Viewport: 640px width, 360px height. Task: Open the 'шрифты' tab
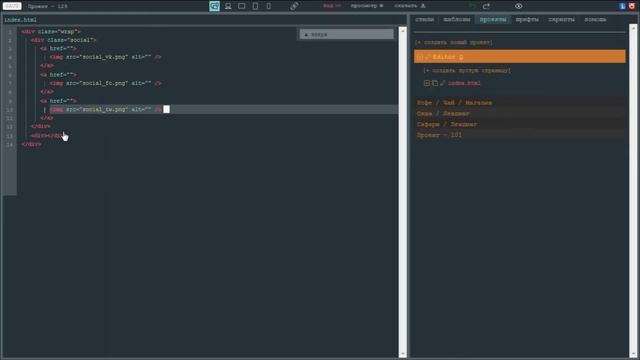(x=527, y=20)
